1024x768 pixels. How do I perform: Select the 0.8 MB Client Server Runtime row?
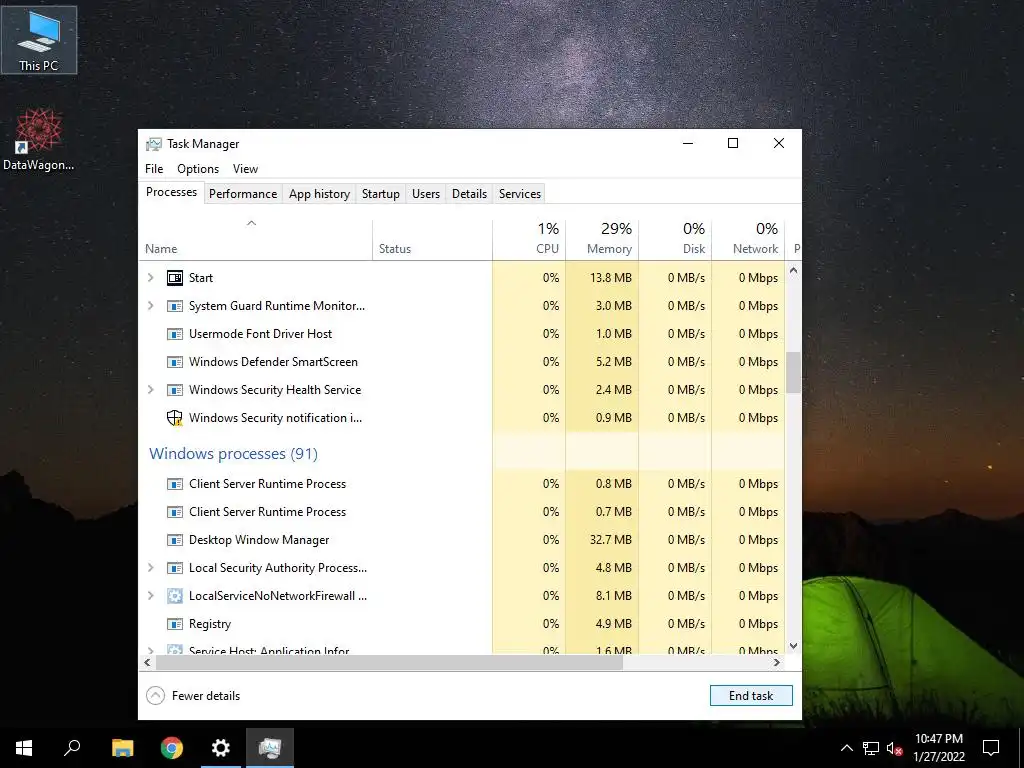point(462,484)
